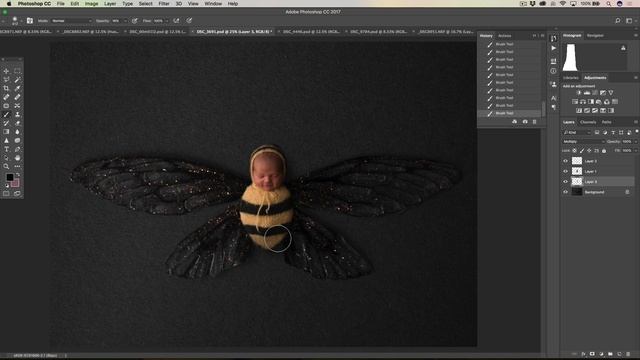Switch to the Channels tab
Image resolution: width=640 pixels, height=360 pixels.
coord(588,122)
